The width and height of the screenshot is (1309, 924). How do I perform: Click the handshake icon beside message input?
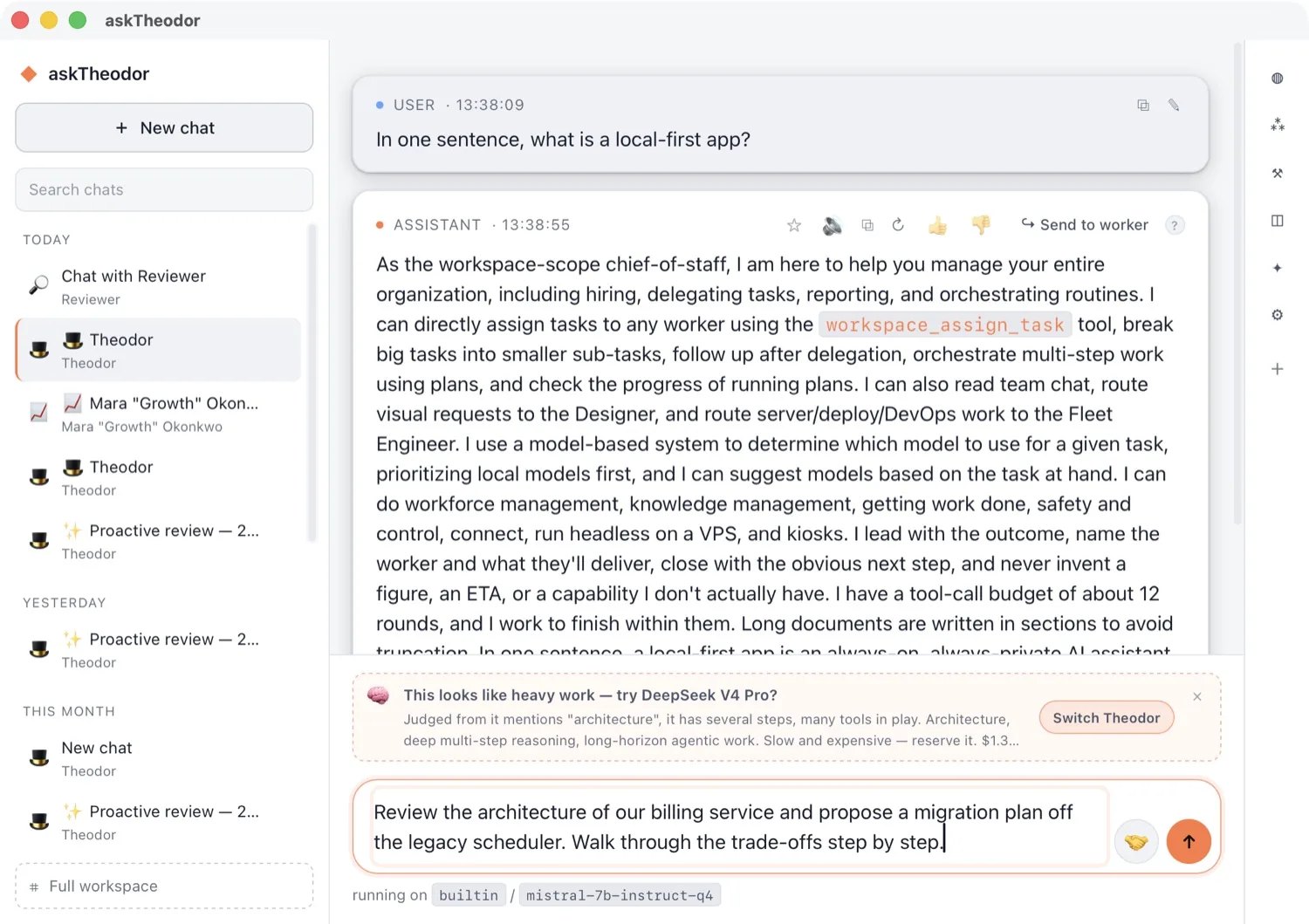point(1136,842)
